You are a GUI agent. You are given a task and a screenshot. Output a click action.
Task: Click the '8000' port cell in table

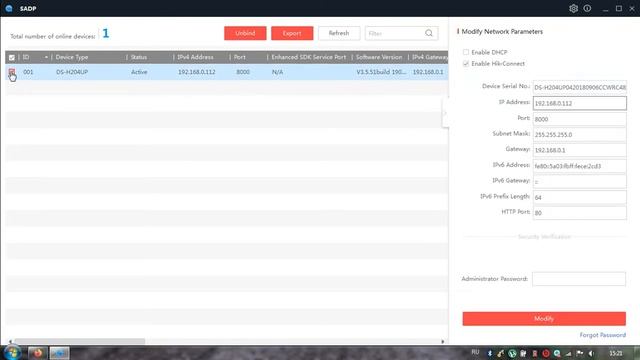243,72
